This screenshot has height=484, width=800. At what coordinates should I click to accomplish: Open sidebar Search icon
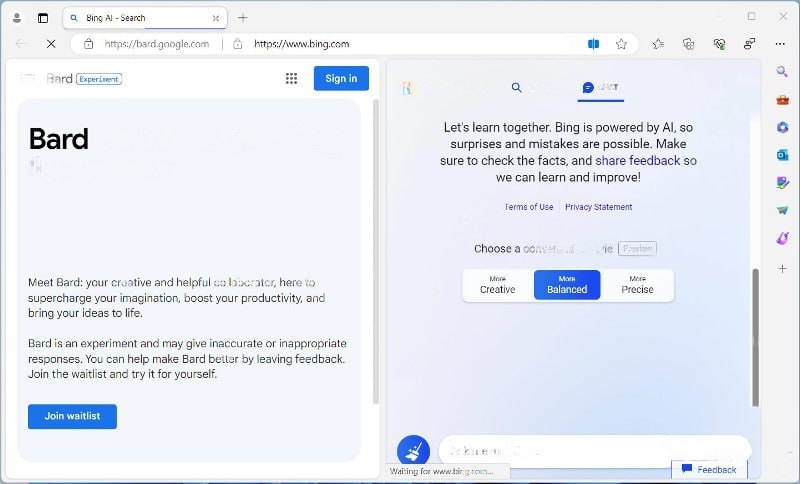coord(782,71)
